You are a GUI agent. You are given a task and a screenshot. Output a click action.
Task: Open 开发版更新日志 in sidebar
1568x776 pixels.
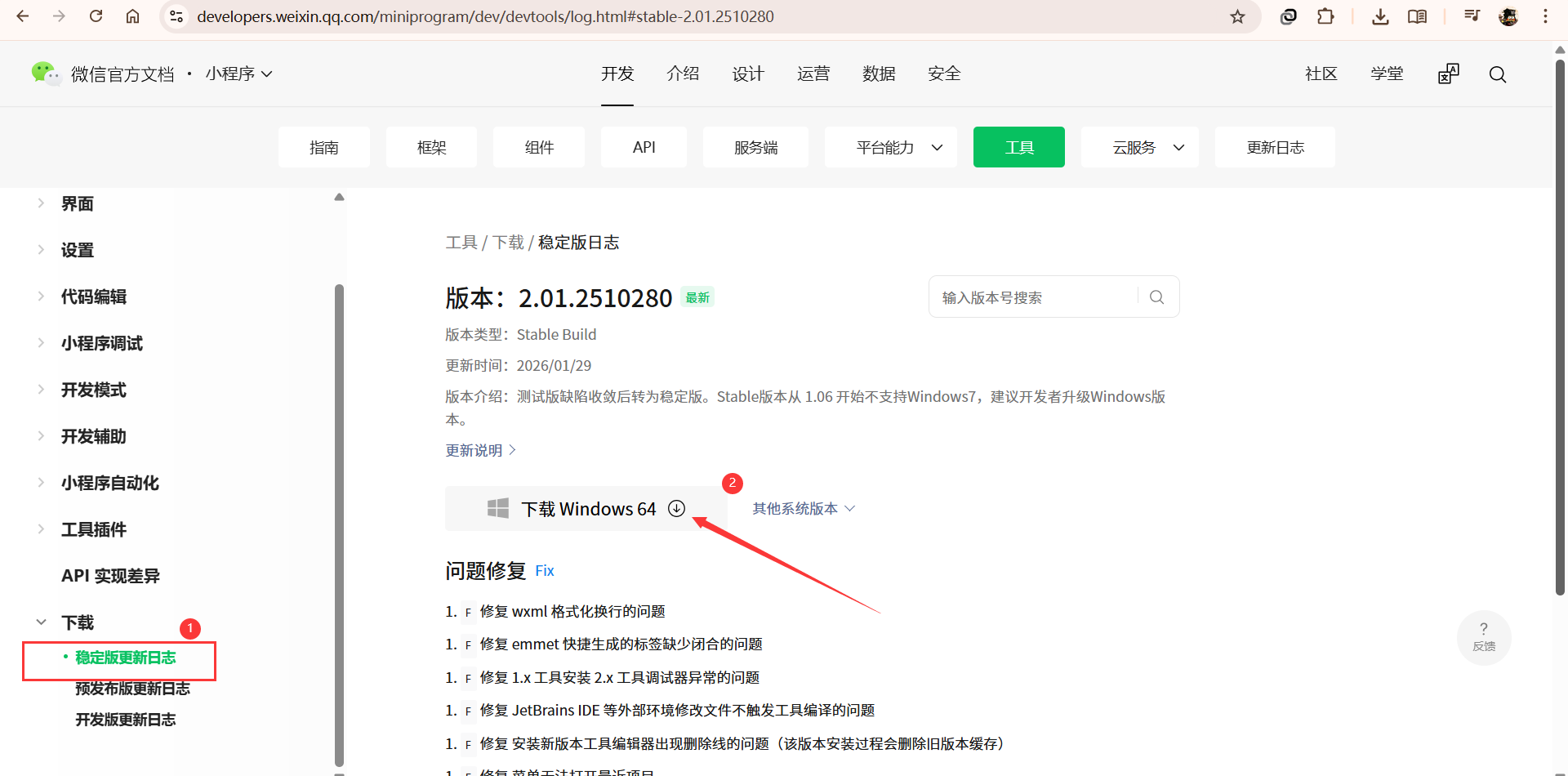coord(125,720)
